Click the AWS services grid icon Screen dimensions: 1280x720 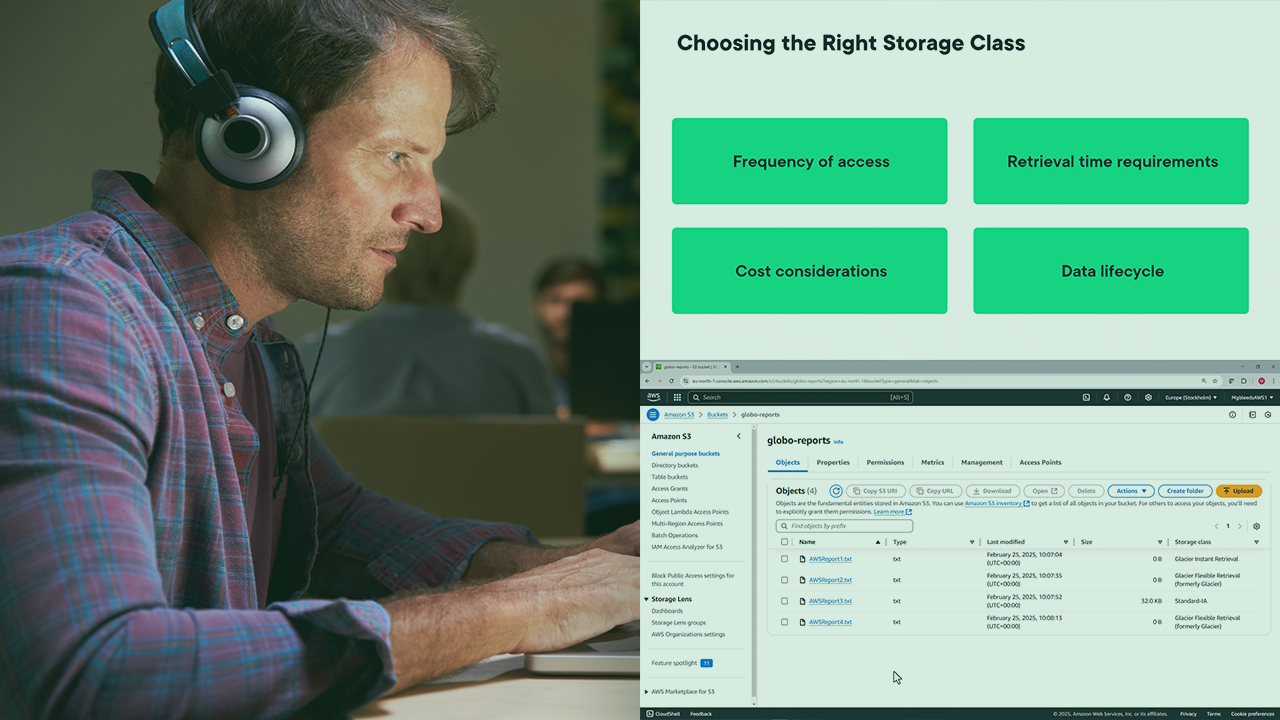pos(677,397)
